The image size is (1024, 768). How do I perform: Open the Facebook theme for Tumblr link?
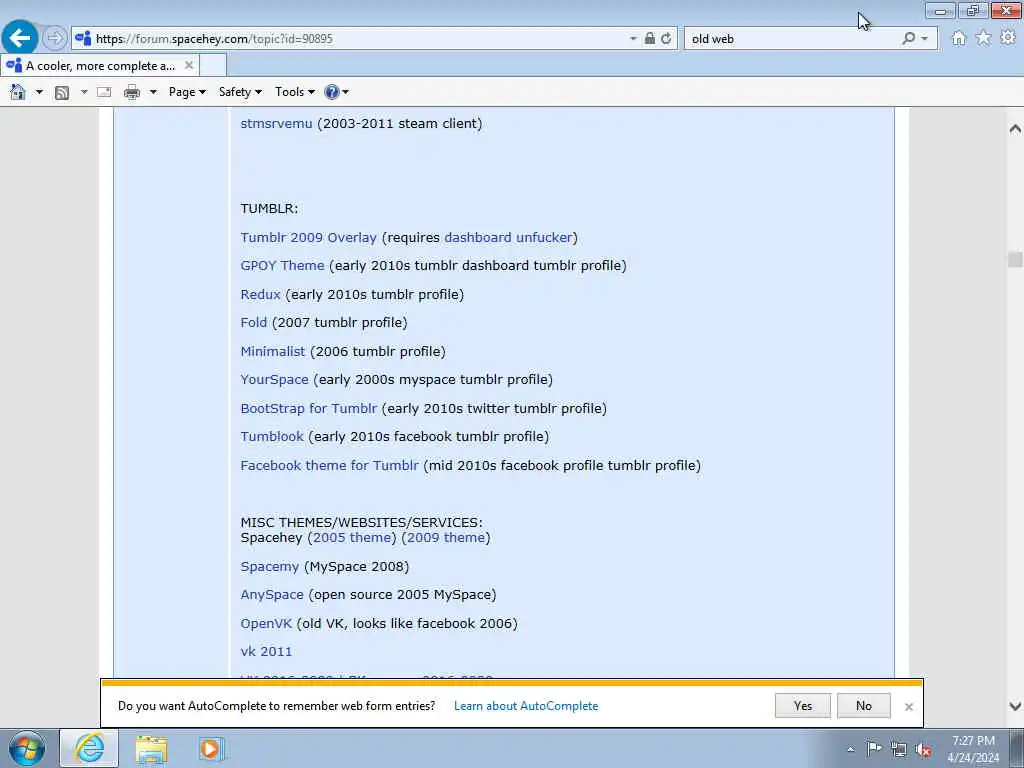point(329,466)
